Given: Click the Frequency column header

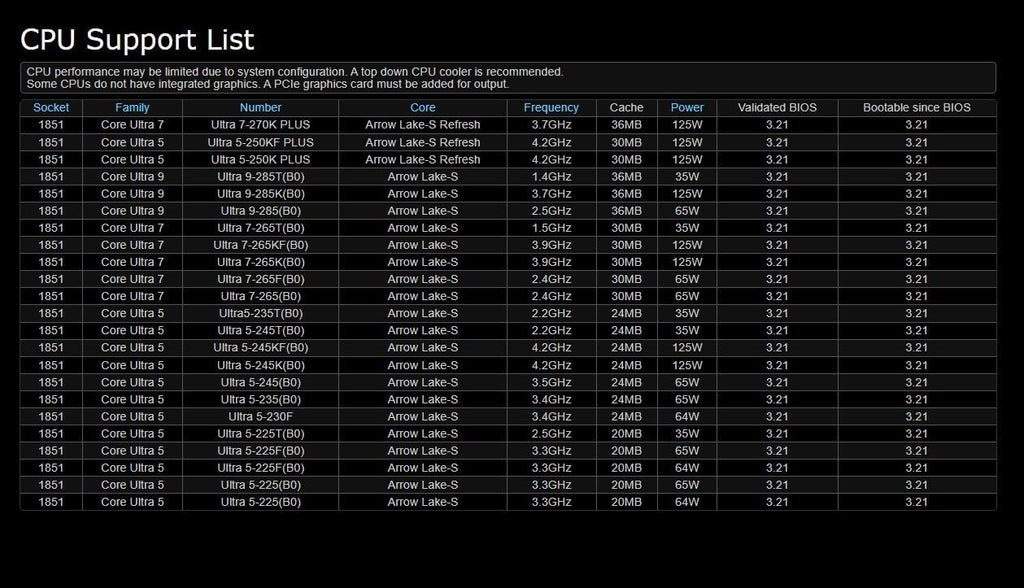Looking at the screenshot, I should [551, 108].
